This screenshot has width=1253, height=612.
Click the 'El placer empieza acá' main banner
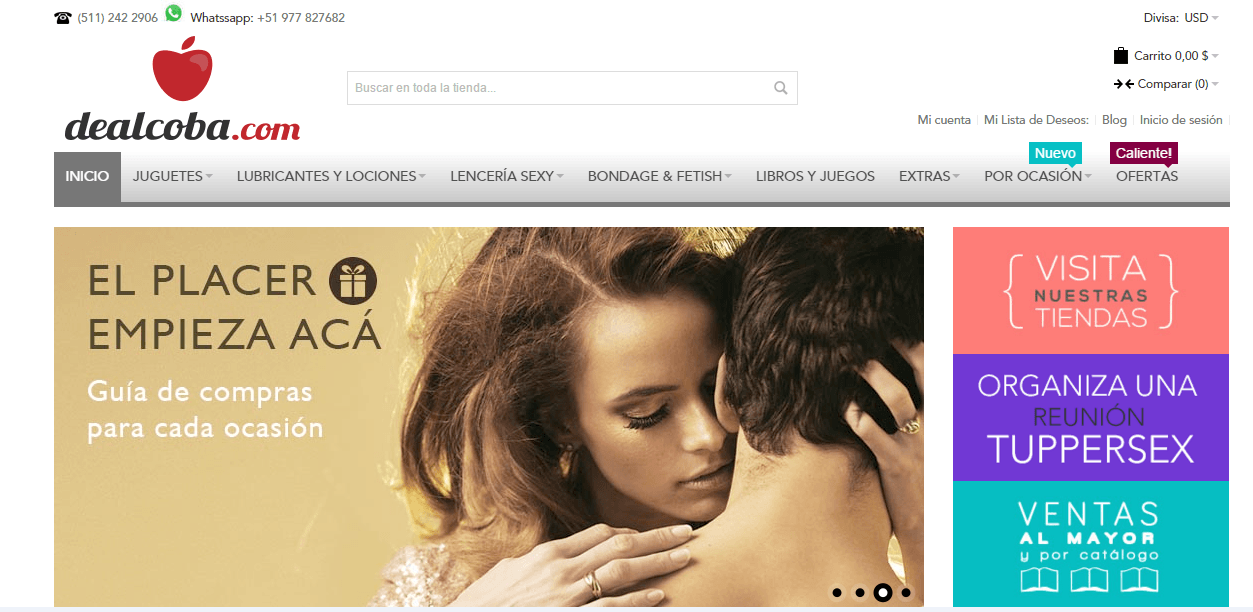pyautogui.click(x=489, y=417)
